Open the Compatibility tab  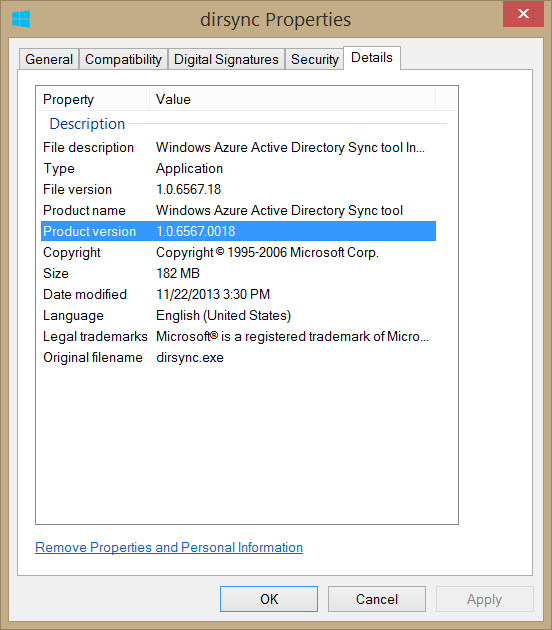123,59
